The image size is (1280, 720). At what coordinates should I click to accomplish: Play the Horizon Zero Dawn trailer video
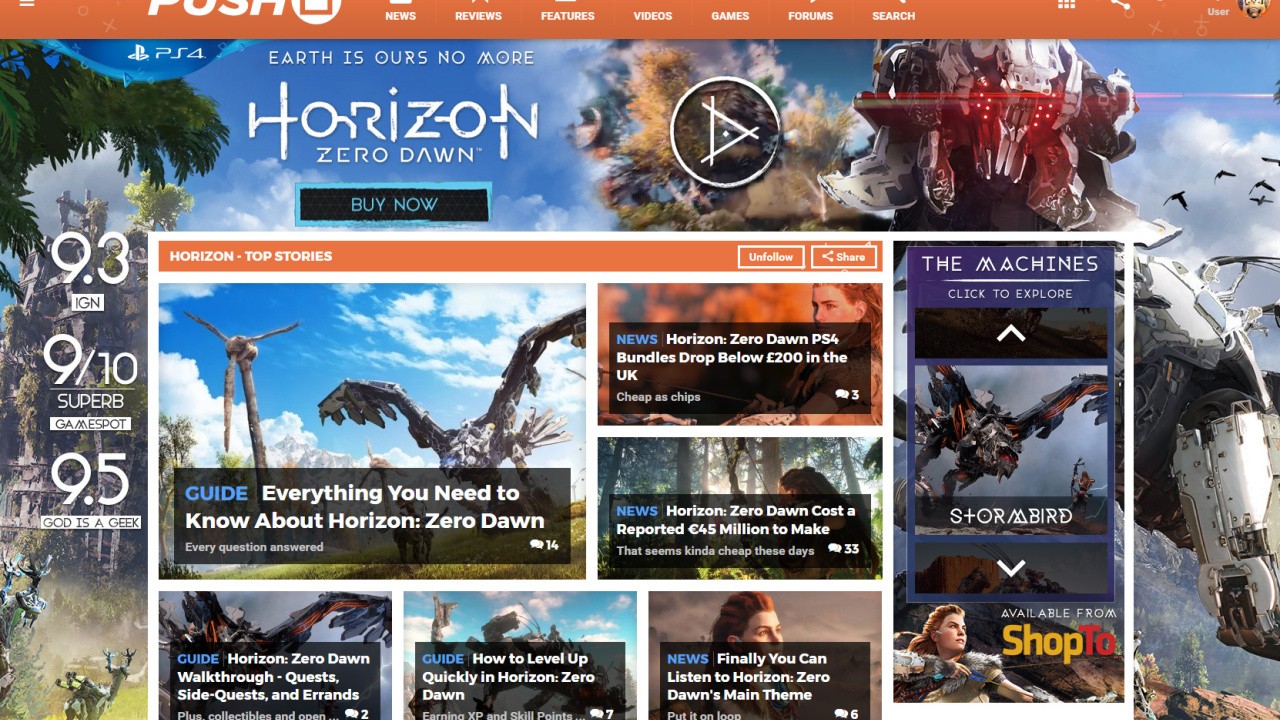726,131
